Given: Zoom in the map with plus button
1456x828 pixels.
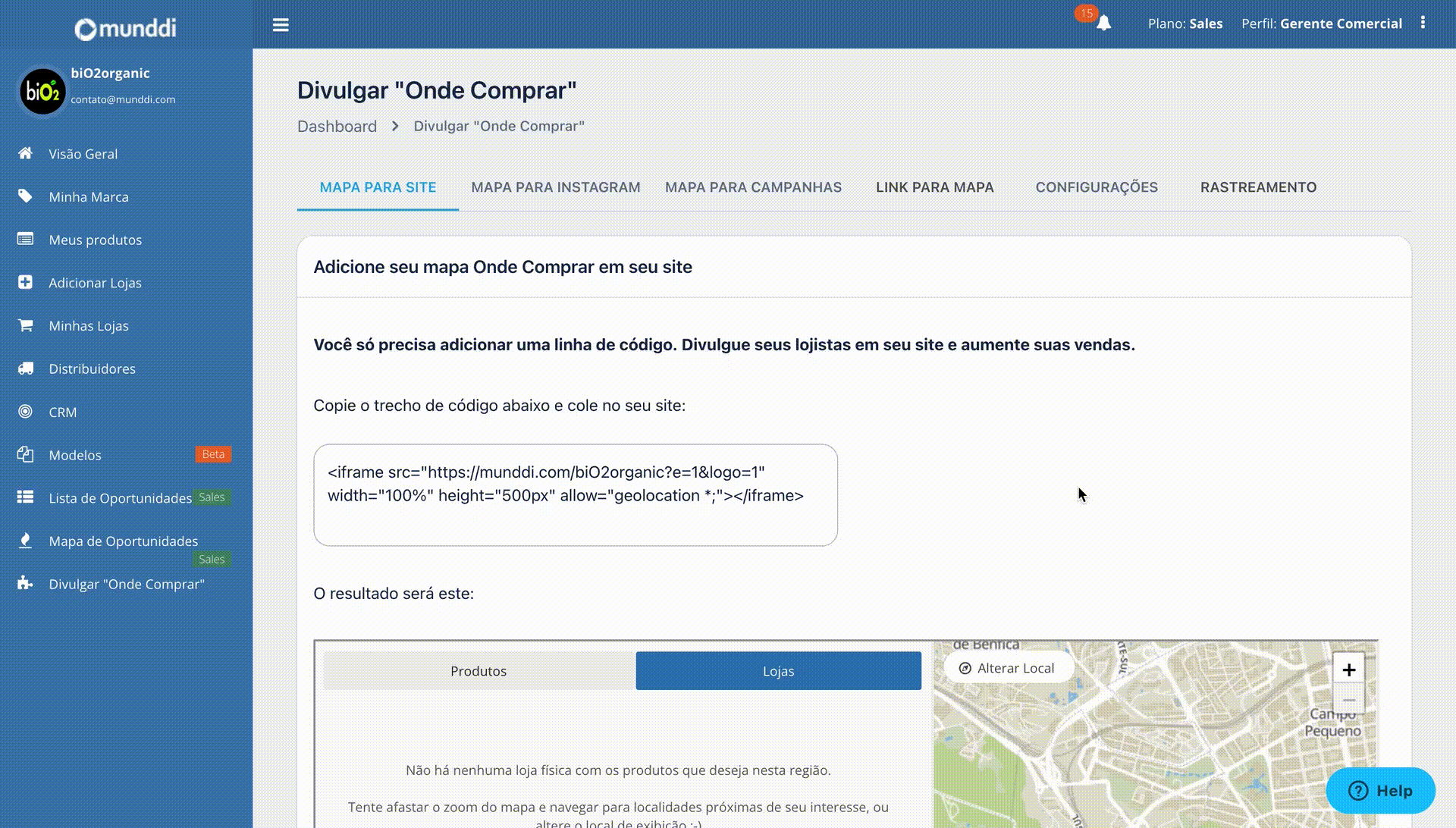Looking at the screenshot, I should click(x=1348, y=670).
